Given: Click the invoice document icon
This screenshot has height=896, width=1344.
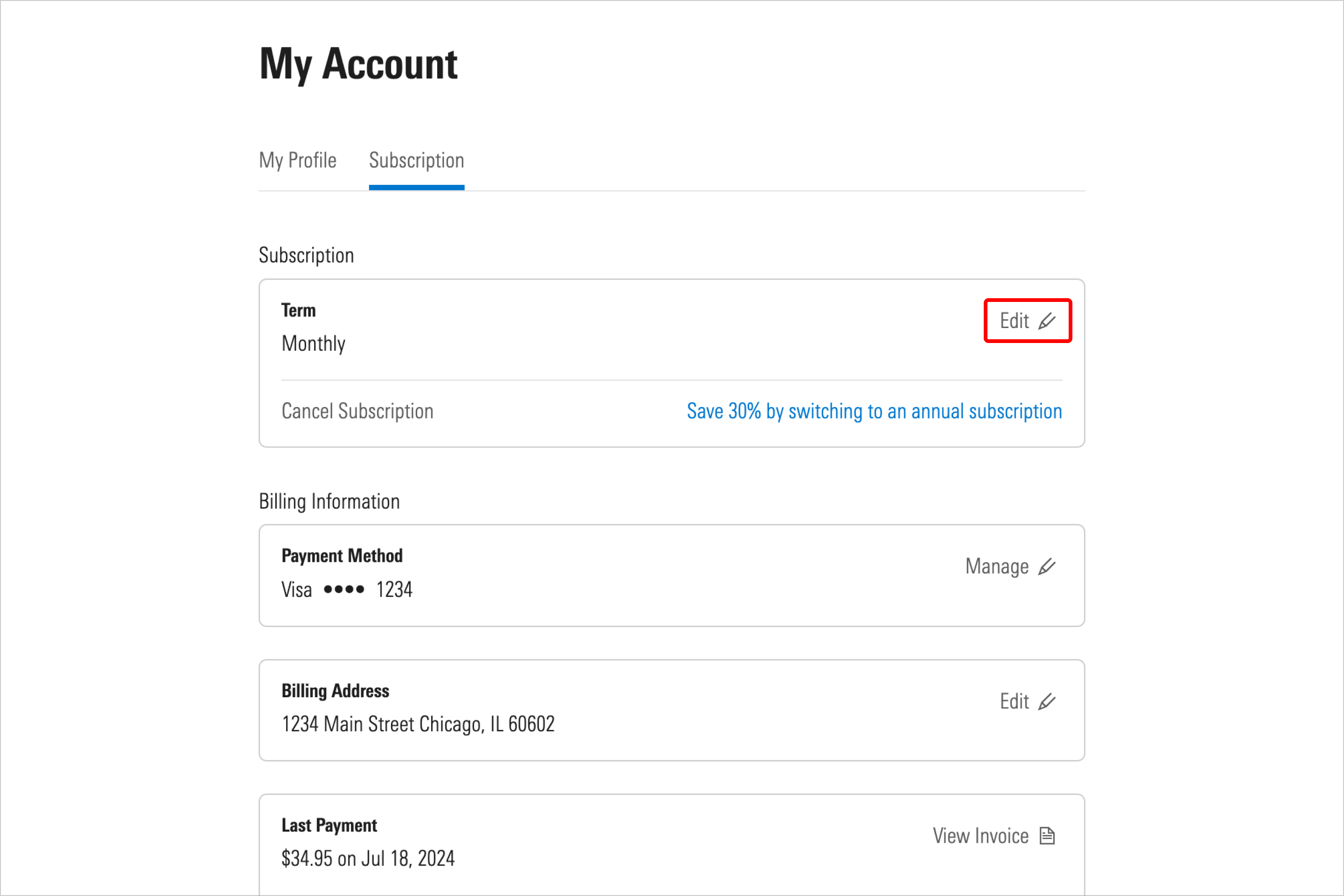Looking at the screenshot, I should coord(1047,836).
